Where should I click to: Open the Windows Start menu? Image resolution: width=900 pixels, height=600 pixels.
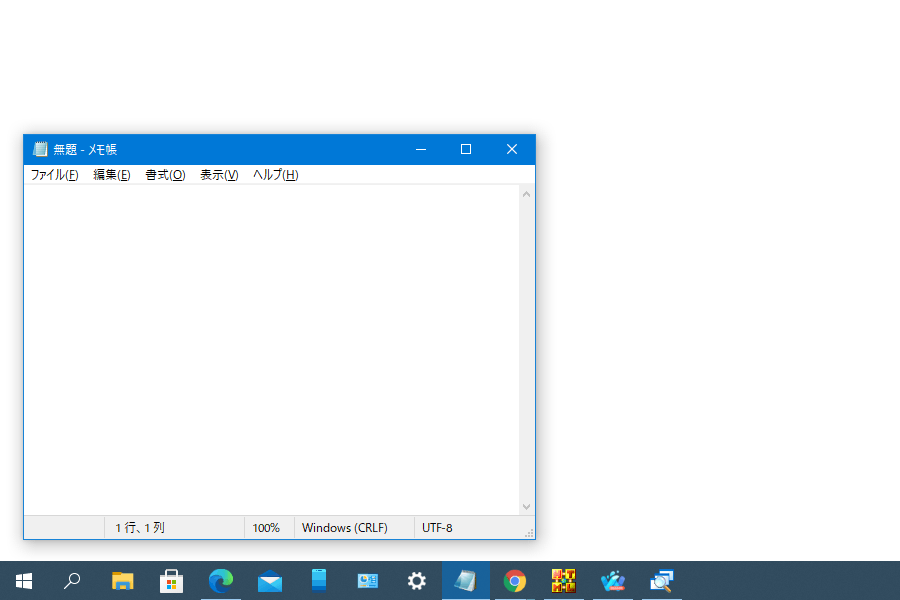pyautogui.click(x=24, y=581)
